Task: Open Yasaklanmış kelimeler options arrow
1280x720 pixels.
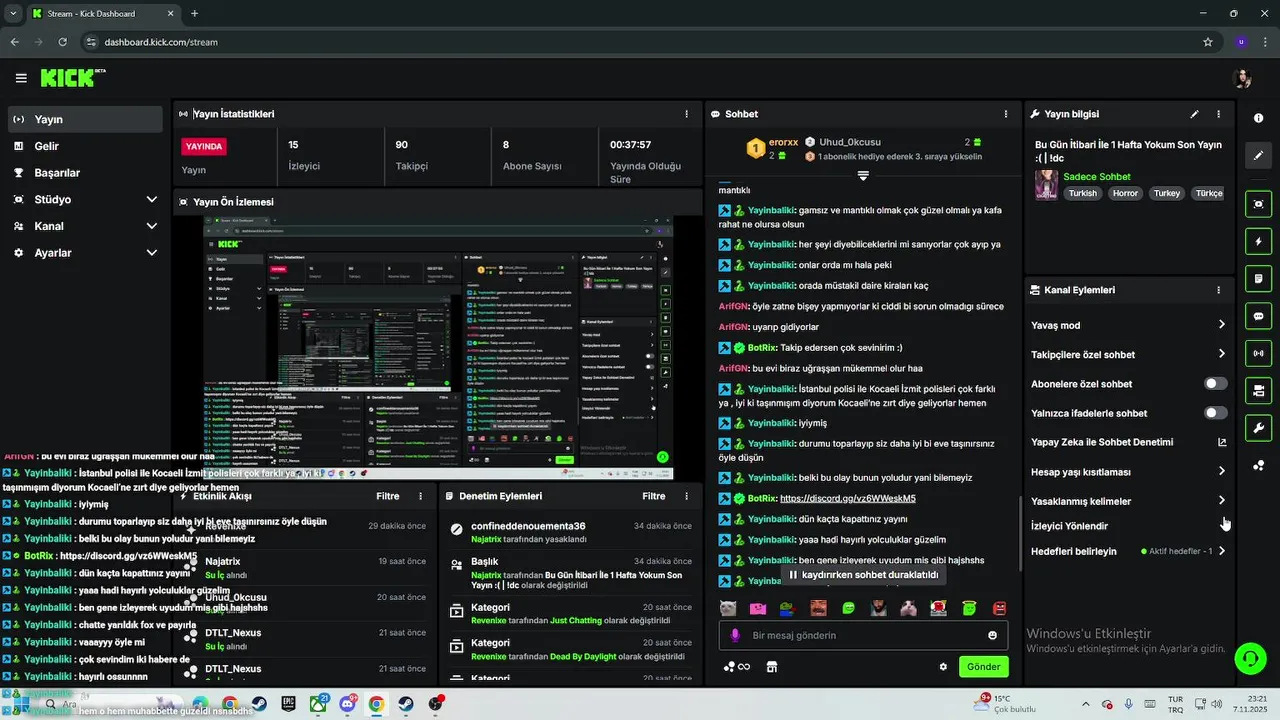Action: coord(1221,500)
